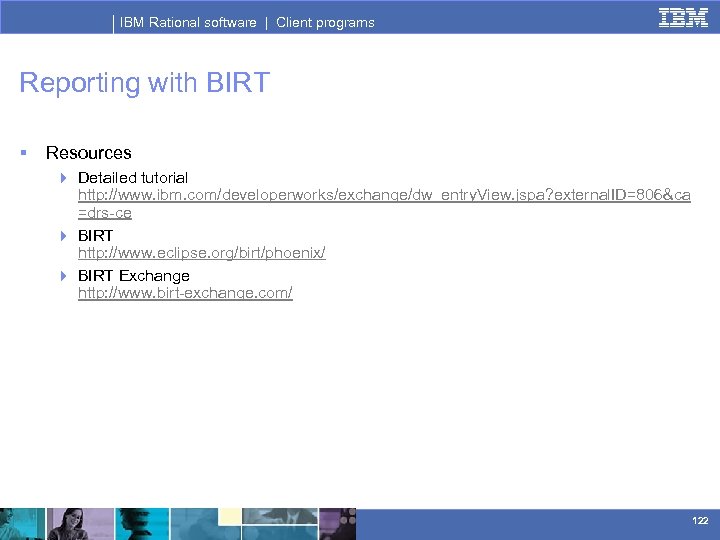Click the slide number 122
720x540 pixels.
point(700,520)
